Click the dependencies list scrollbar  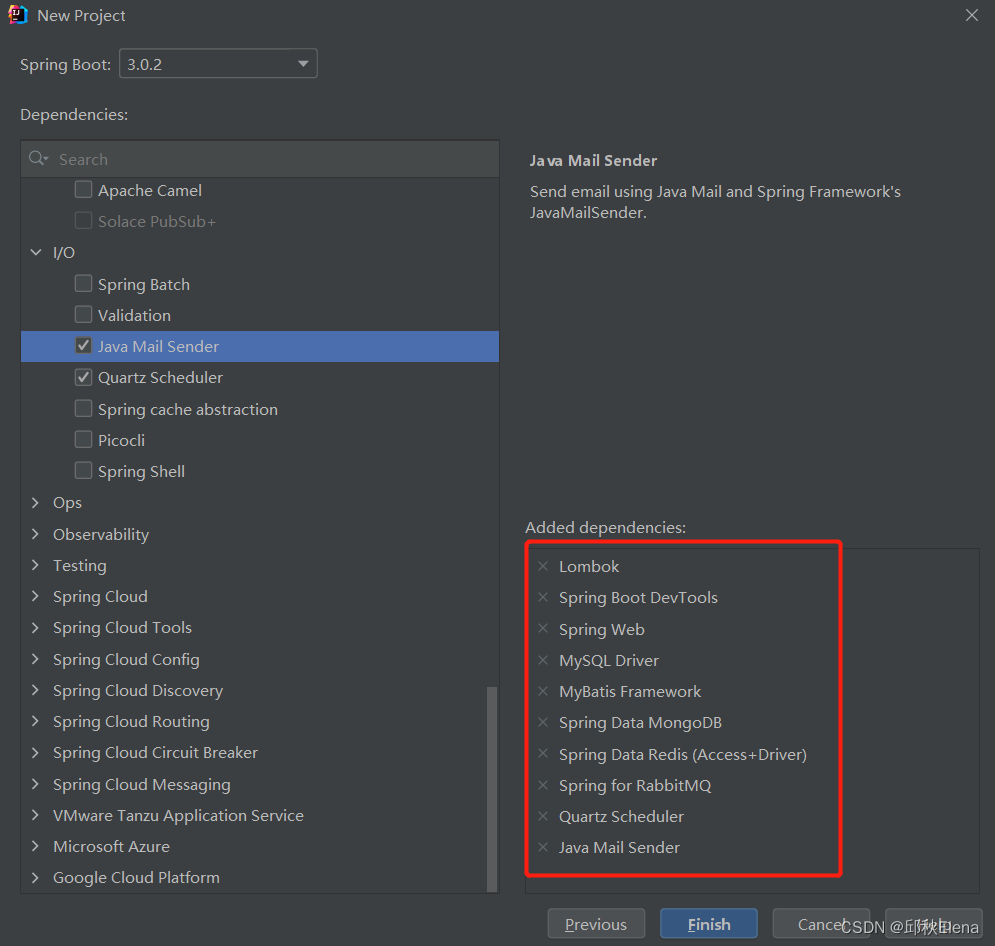pyautogui.click(x=492, y=789)
